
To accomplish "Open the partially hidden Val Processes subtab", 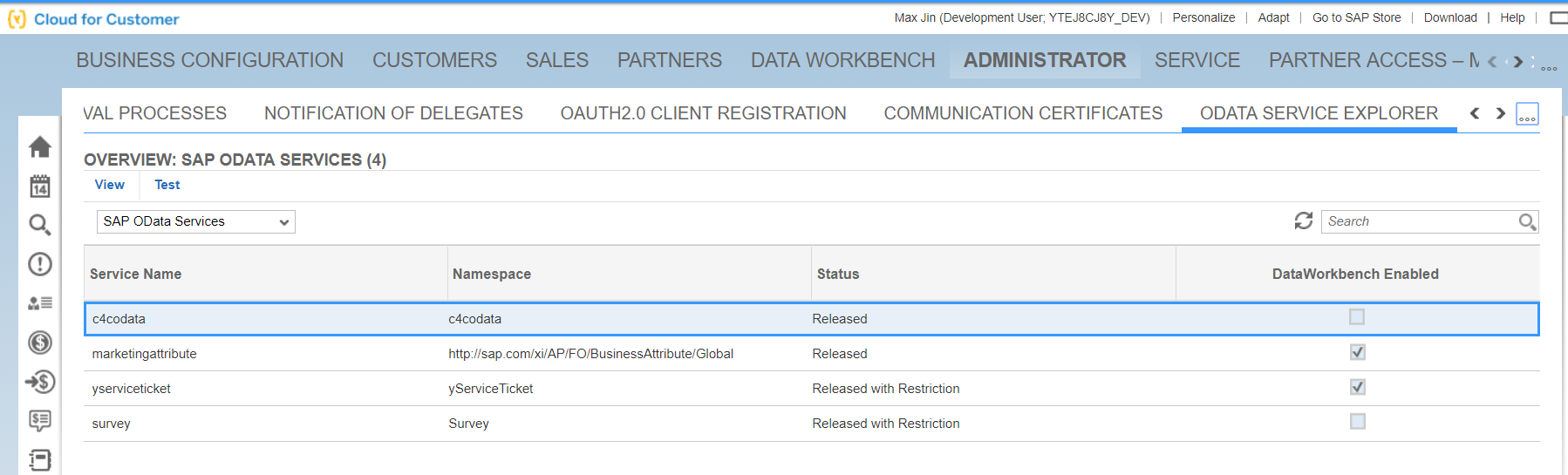I will tap(155, 113).
